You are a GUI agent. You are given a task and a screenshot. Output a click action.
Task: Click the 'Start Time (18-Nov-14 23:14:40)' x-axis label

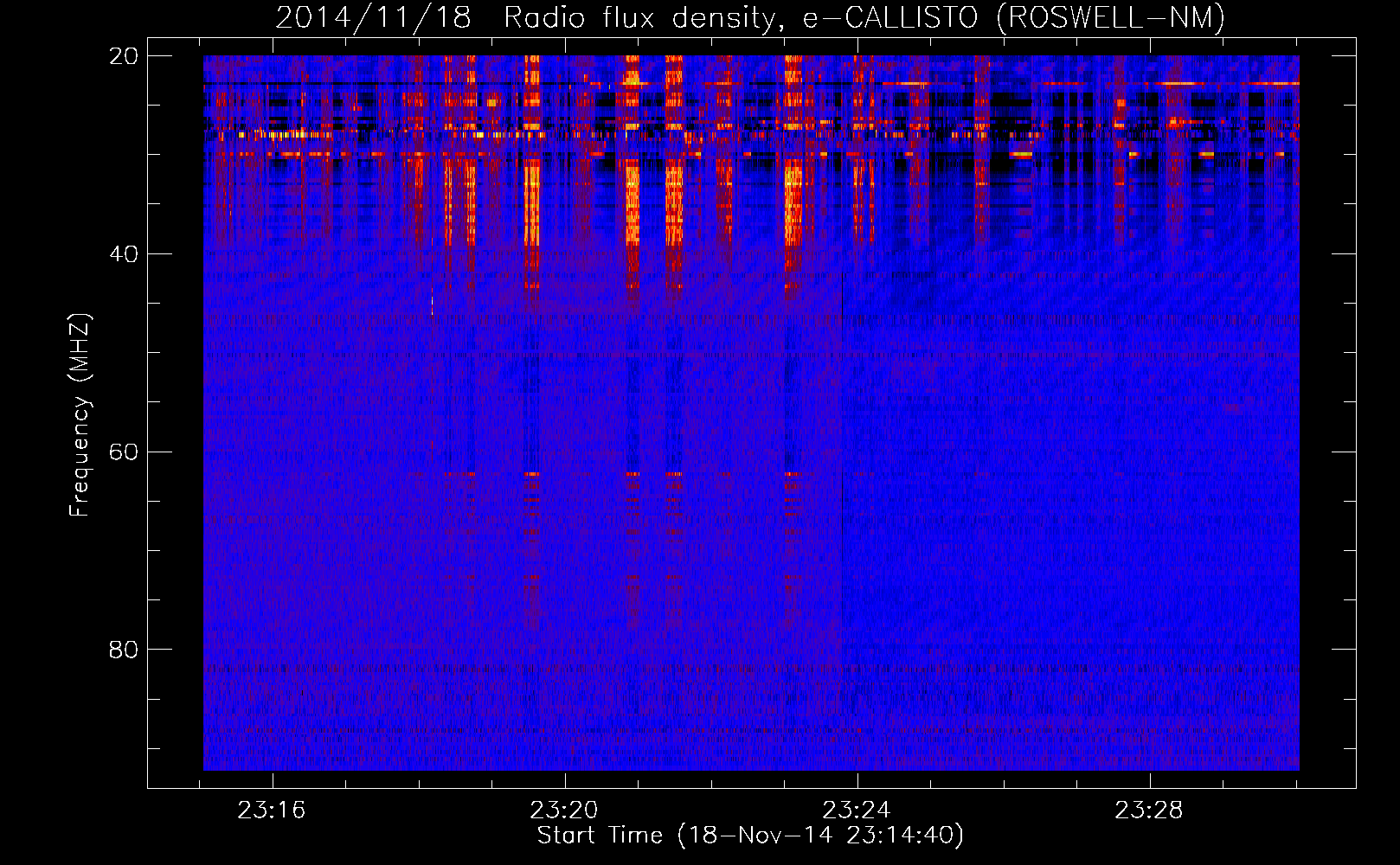coord(750,836)
